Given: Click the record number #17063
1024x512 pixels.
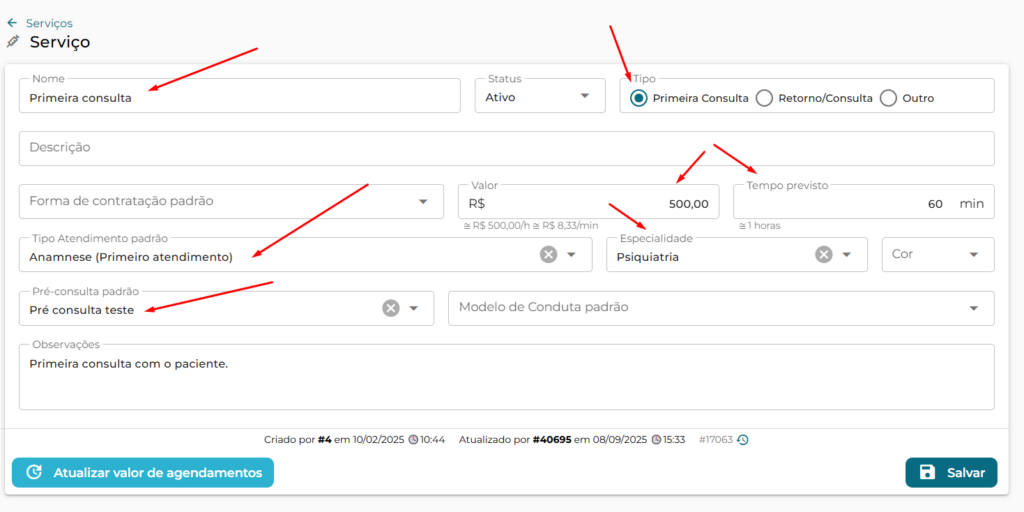Looking at the screenshot, I should [x=716, y=440].
